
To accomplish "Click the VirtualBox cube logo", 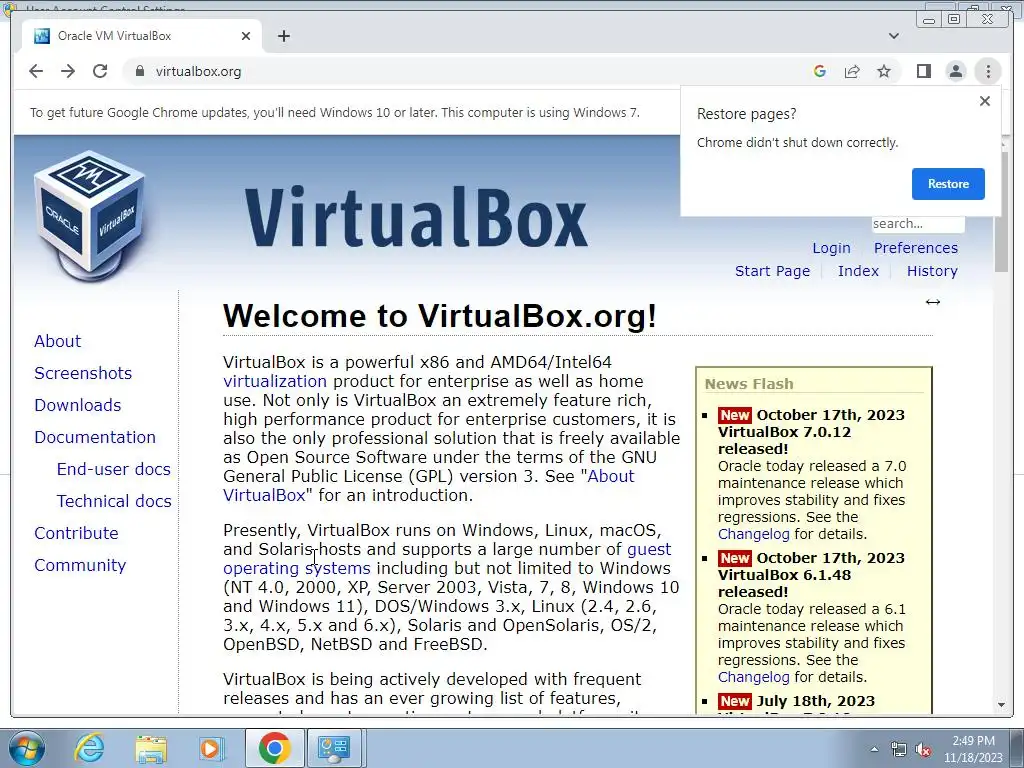I will click(x=89, y=216).
